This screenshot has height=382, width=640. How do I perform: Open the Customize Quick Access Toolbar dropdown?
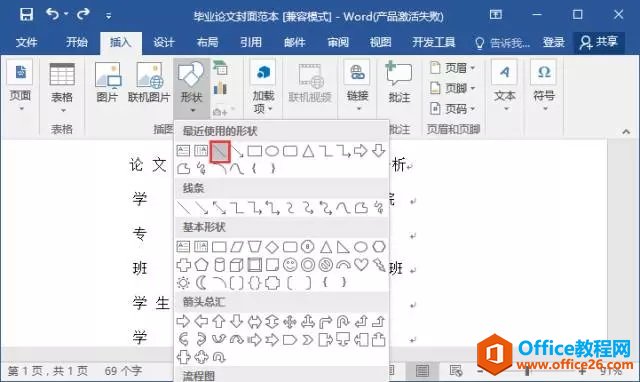[x=108, y=16]
